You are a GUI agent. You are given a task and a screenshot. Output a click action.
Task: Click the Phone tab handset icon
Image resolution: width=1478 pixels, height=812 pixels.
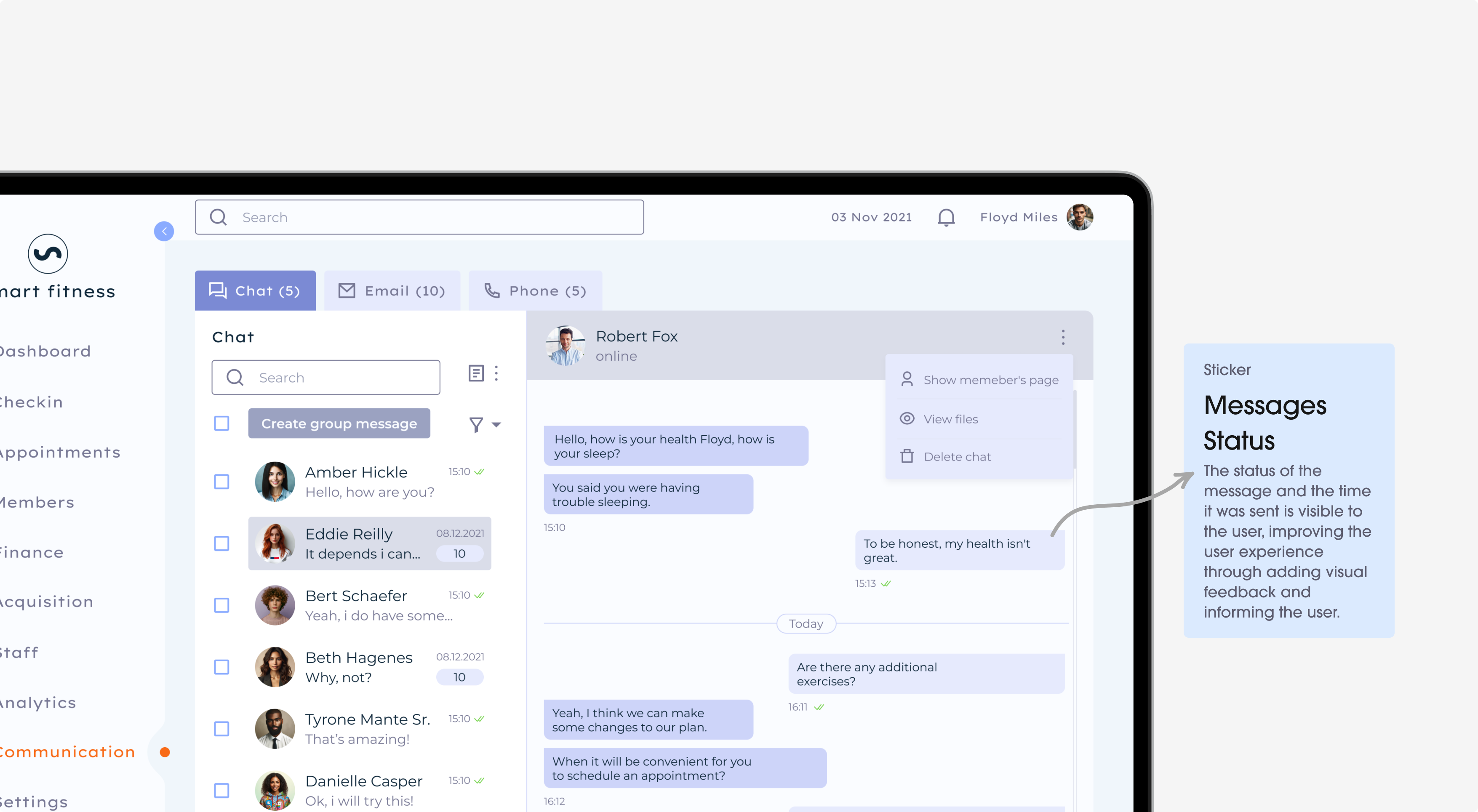pyautogui.click(x=492, y=290)
